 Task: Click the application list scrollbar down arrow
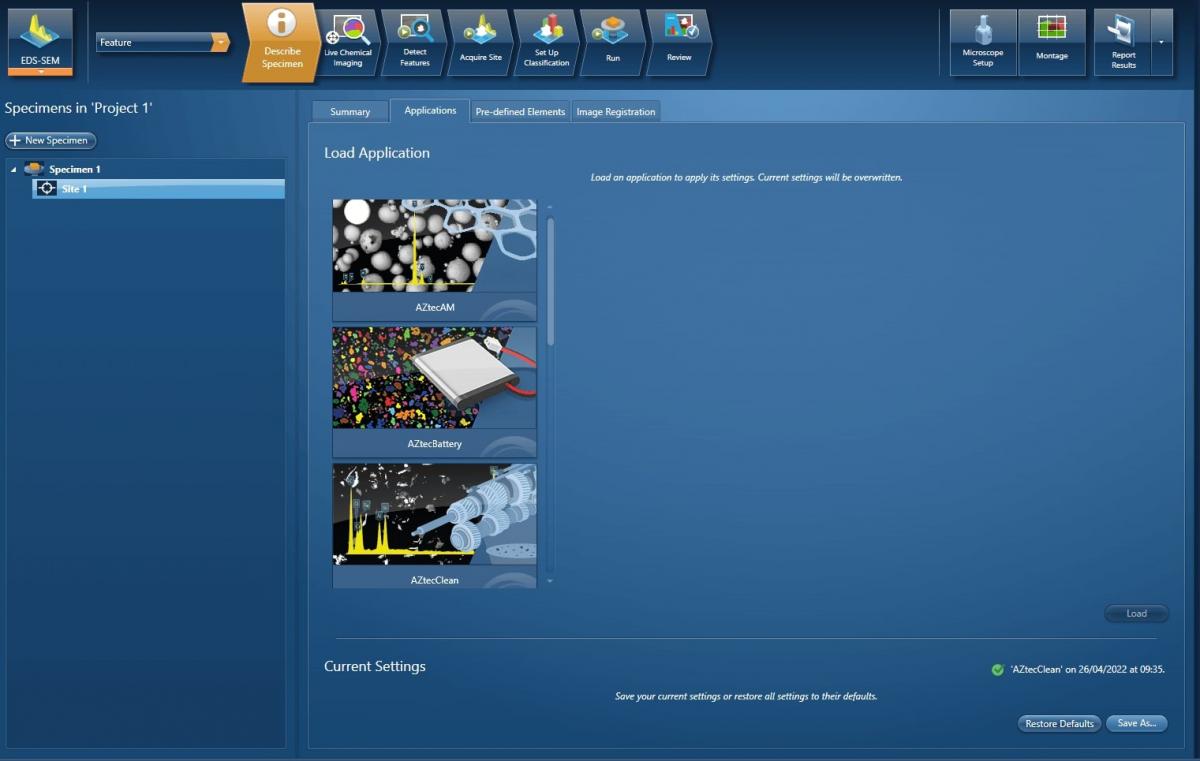(x=549, y=581)
